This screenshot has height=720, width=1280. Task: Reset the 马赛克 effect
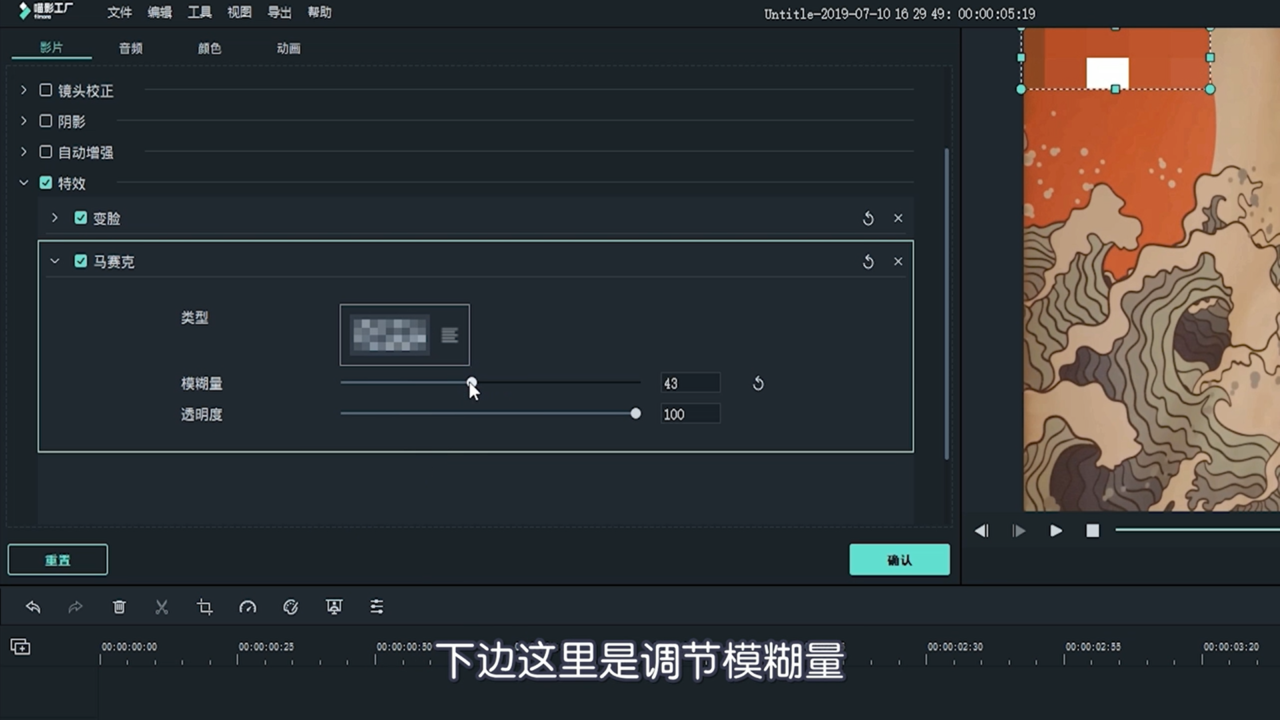[x=868, y=262]
